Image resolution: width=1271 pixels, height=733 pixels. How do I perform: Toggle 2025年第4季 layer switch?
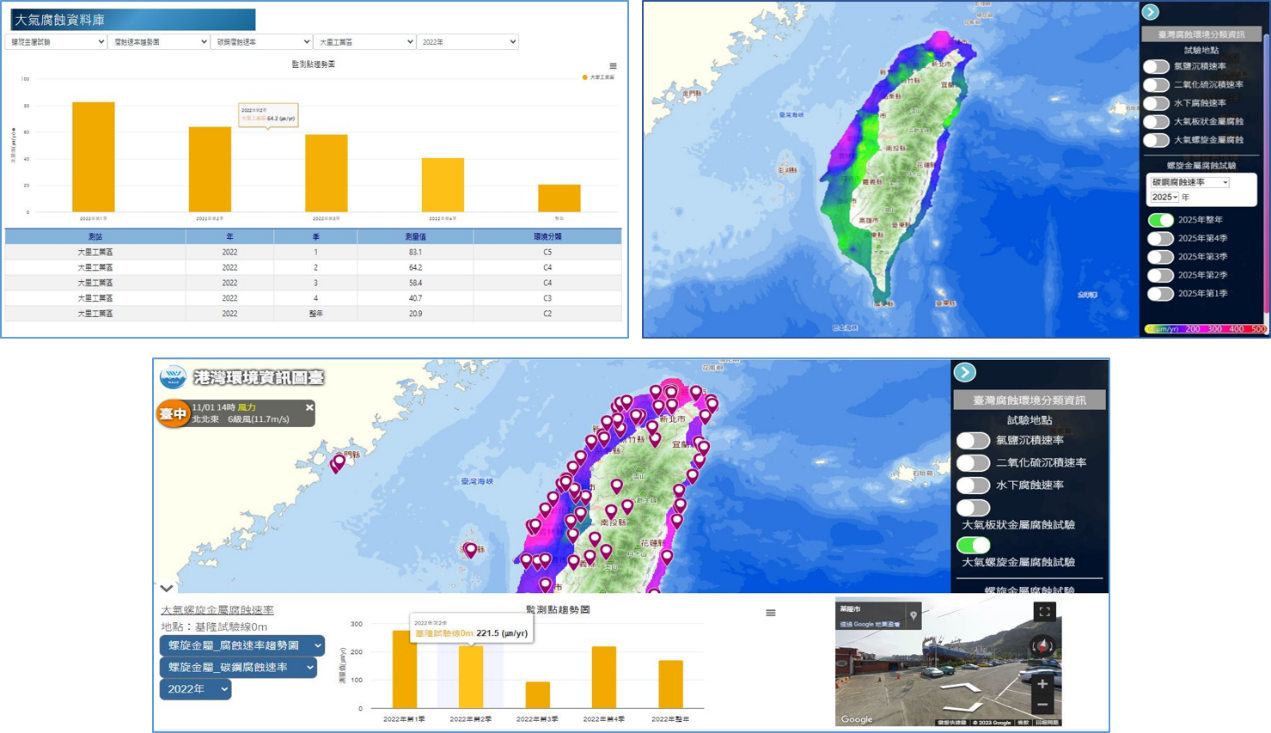click(x=1160, y=238)
